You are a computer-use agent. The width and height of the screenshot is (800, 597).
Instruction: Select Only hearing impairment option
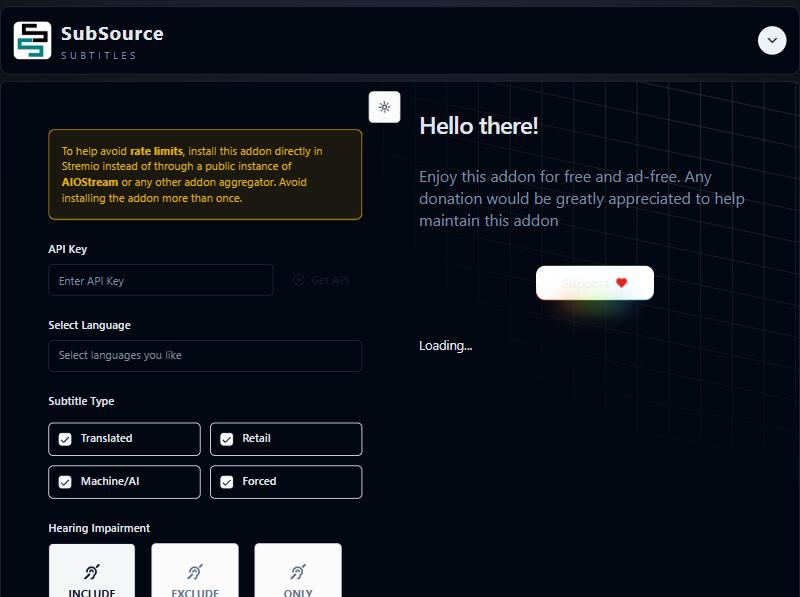(298, 570)
